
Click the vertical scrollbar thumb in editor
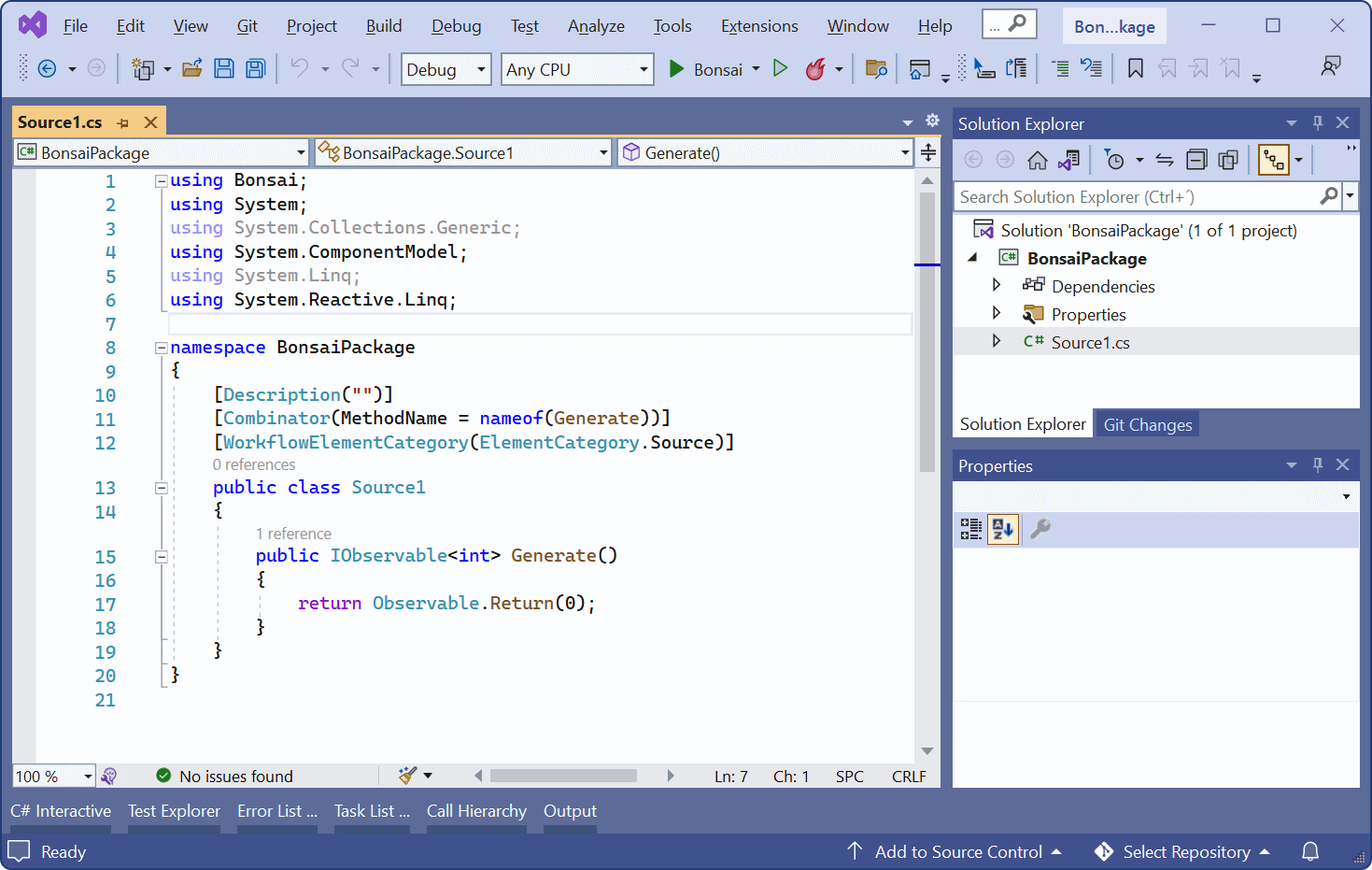927,332
